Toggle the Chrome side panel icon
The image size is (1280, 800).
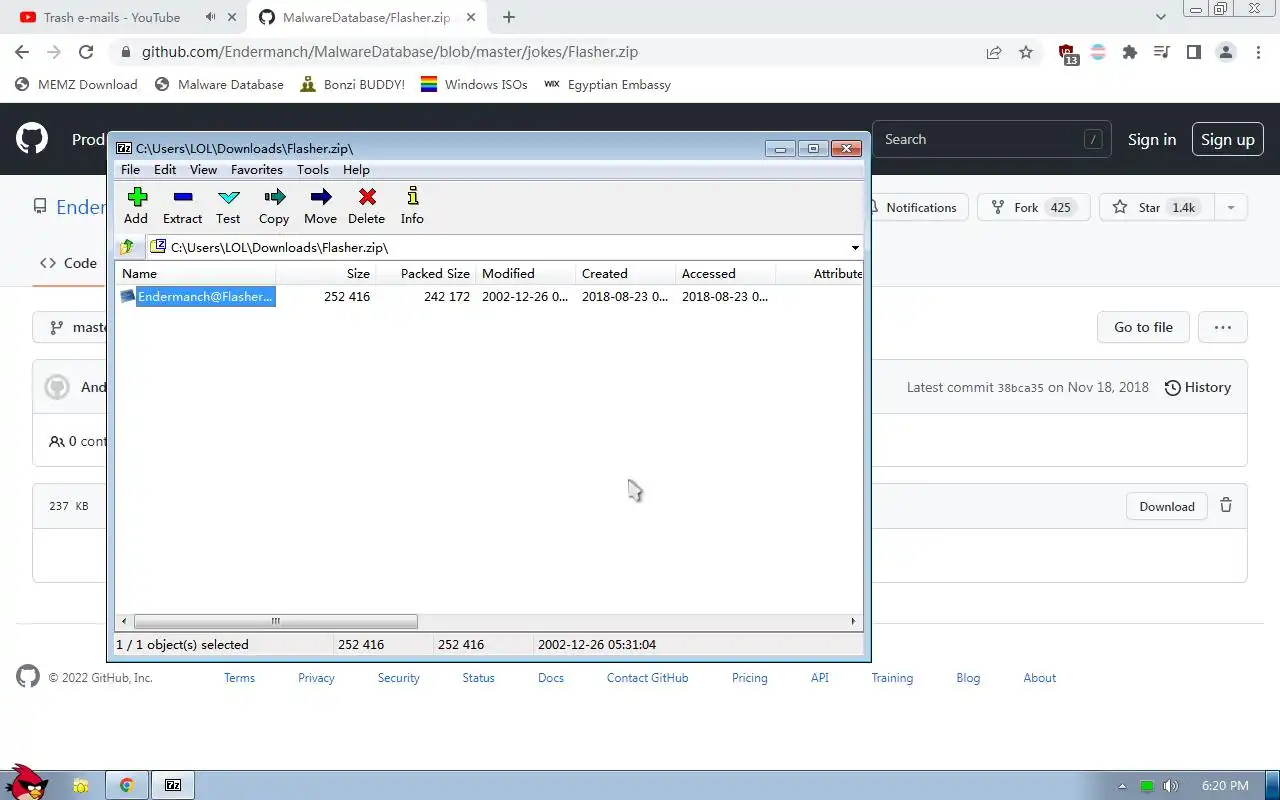pyautogui.click(x=1194, y=52)
